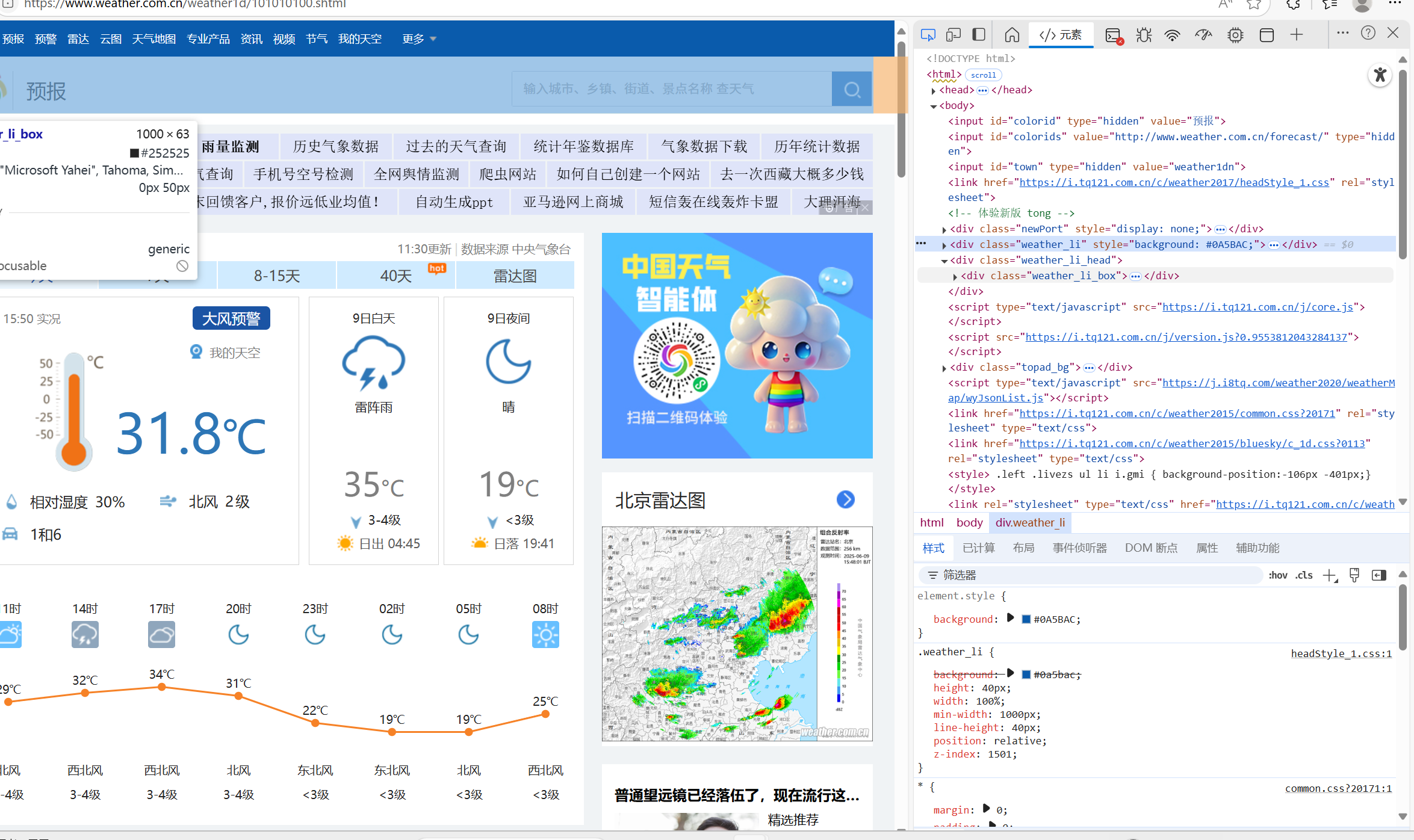Image resolution: width=1414 pixels, height=840 pixels.
Task: Expand the div weather_li_box node
Action: pos(955,276)
